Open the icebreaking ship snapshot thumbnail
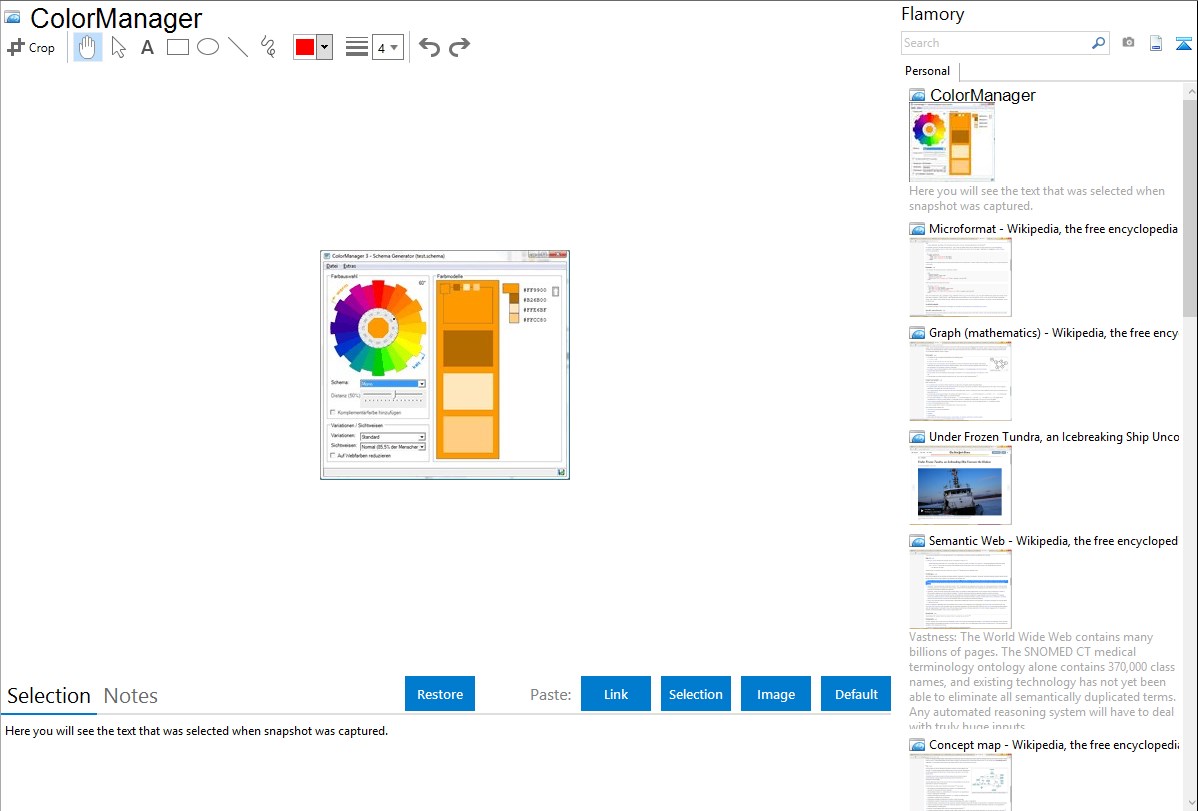1198x811 pixels. click(960, 485)
